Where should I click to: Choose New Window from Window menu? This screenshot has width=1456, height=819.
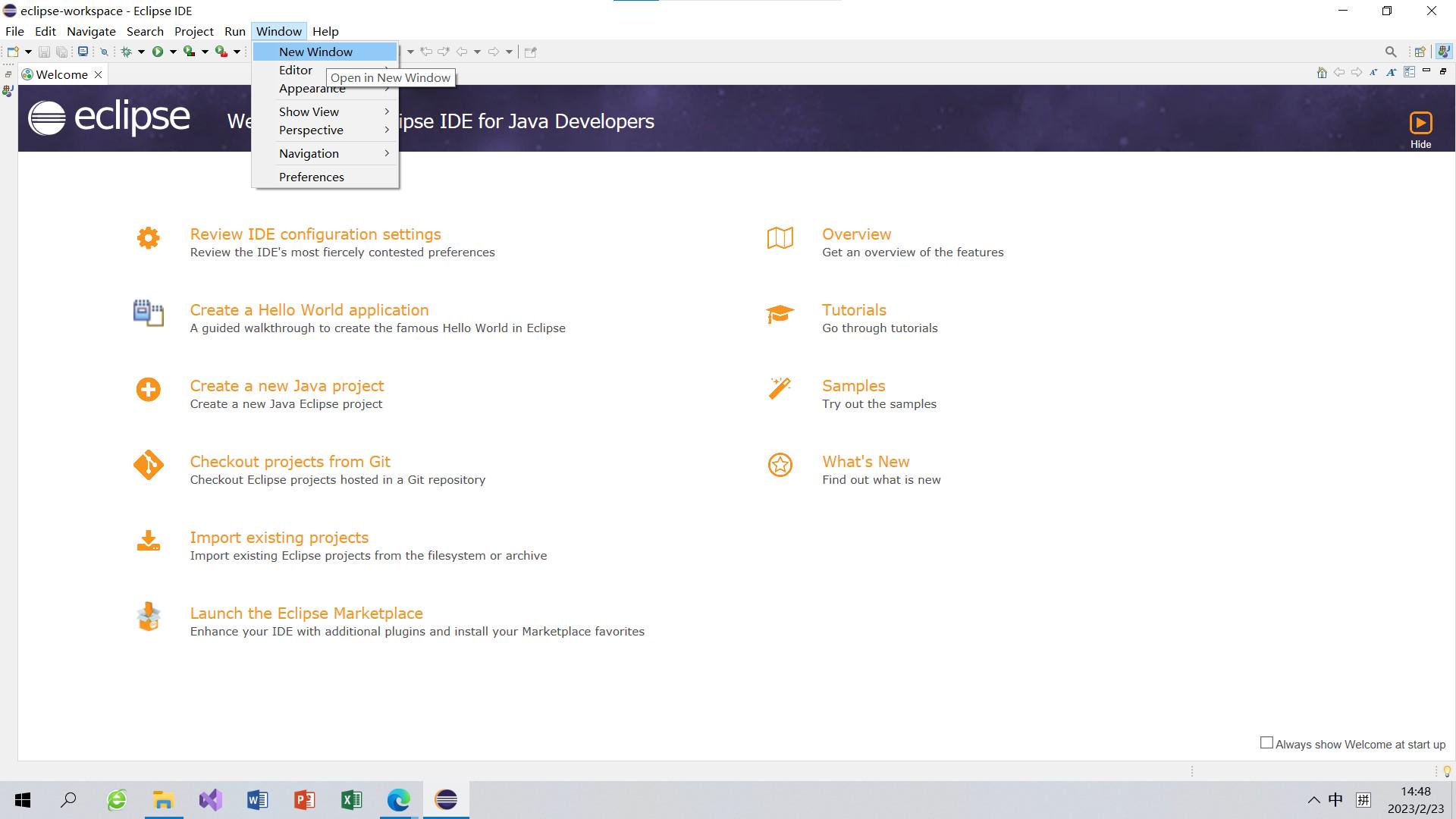(325, 52)
